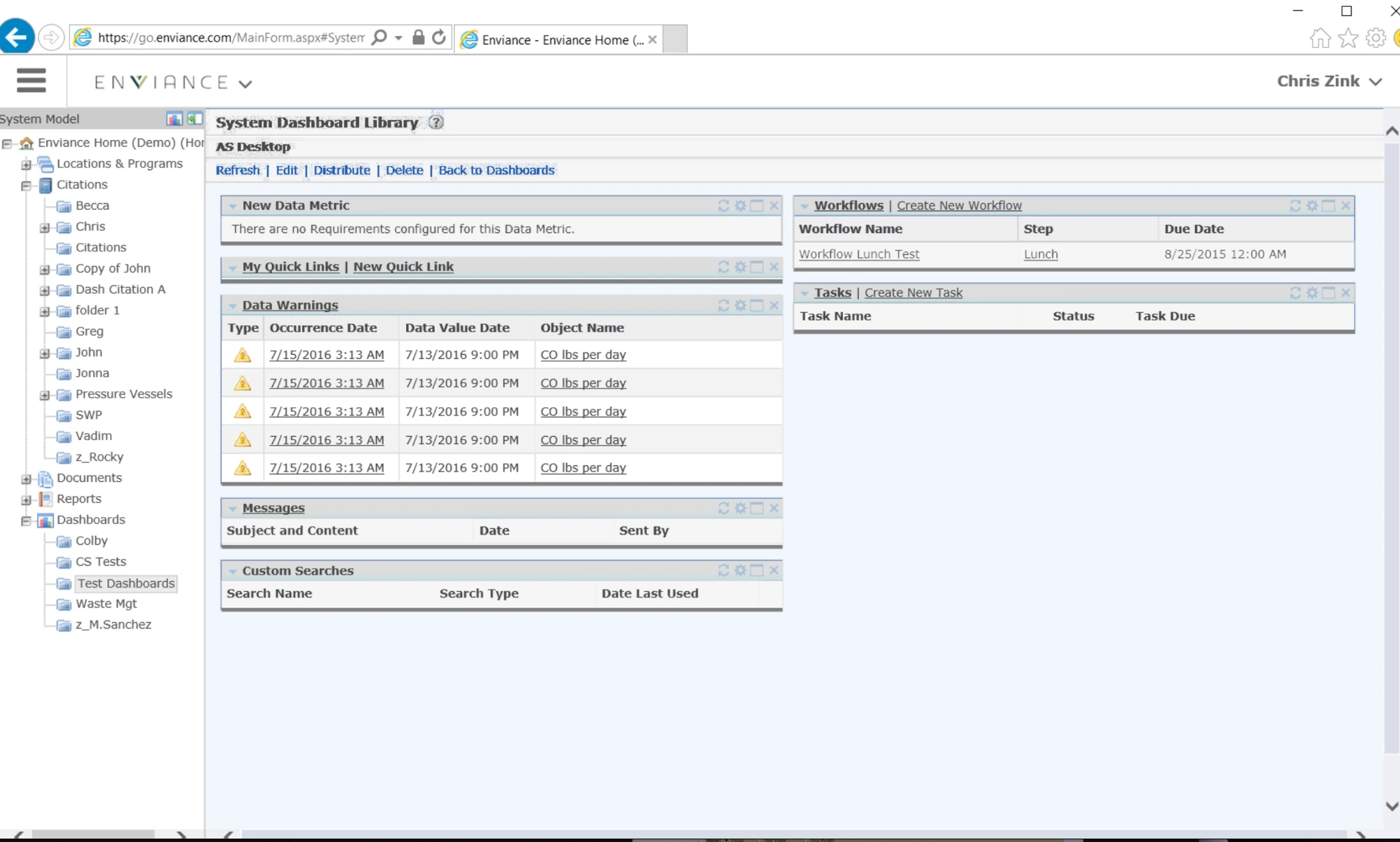The image size is (1400, 842).
Task: Refresh the Messages panel
Action: coord(723,508)
